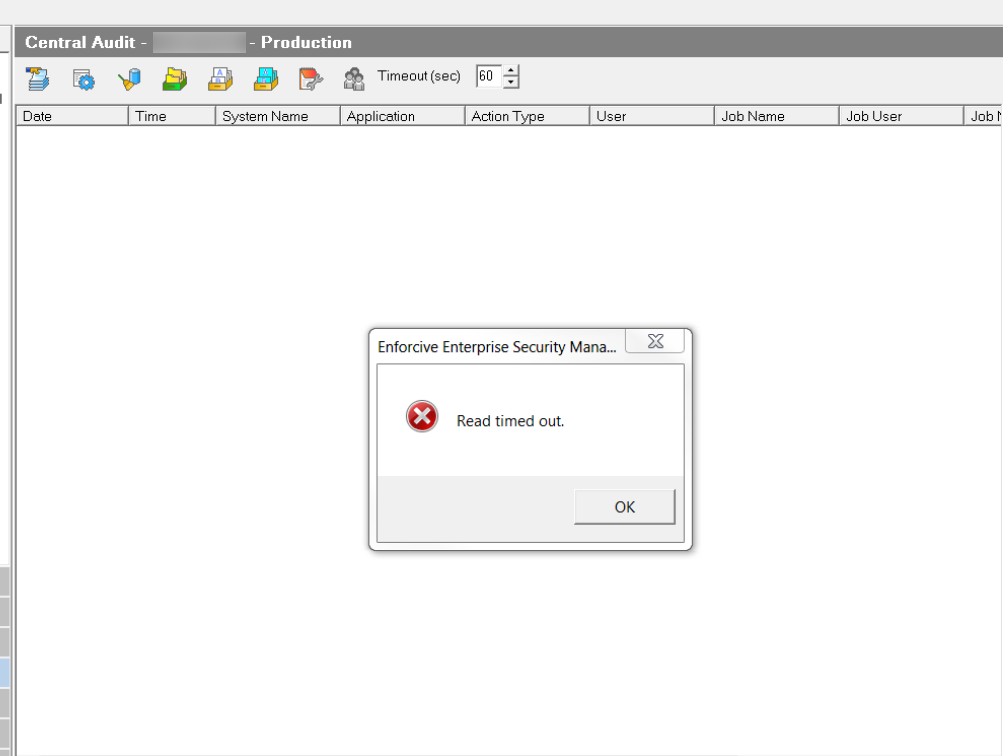Click the Central Audit Production title bar

(x=509, y=42)
